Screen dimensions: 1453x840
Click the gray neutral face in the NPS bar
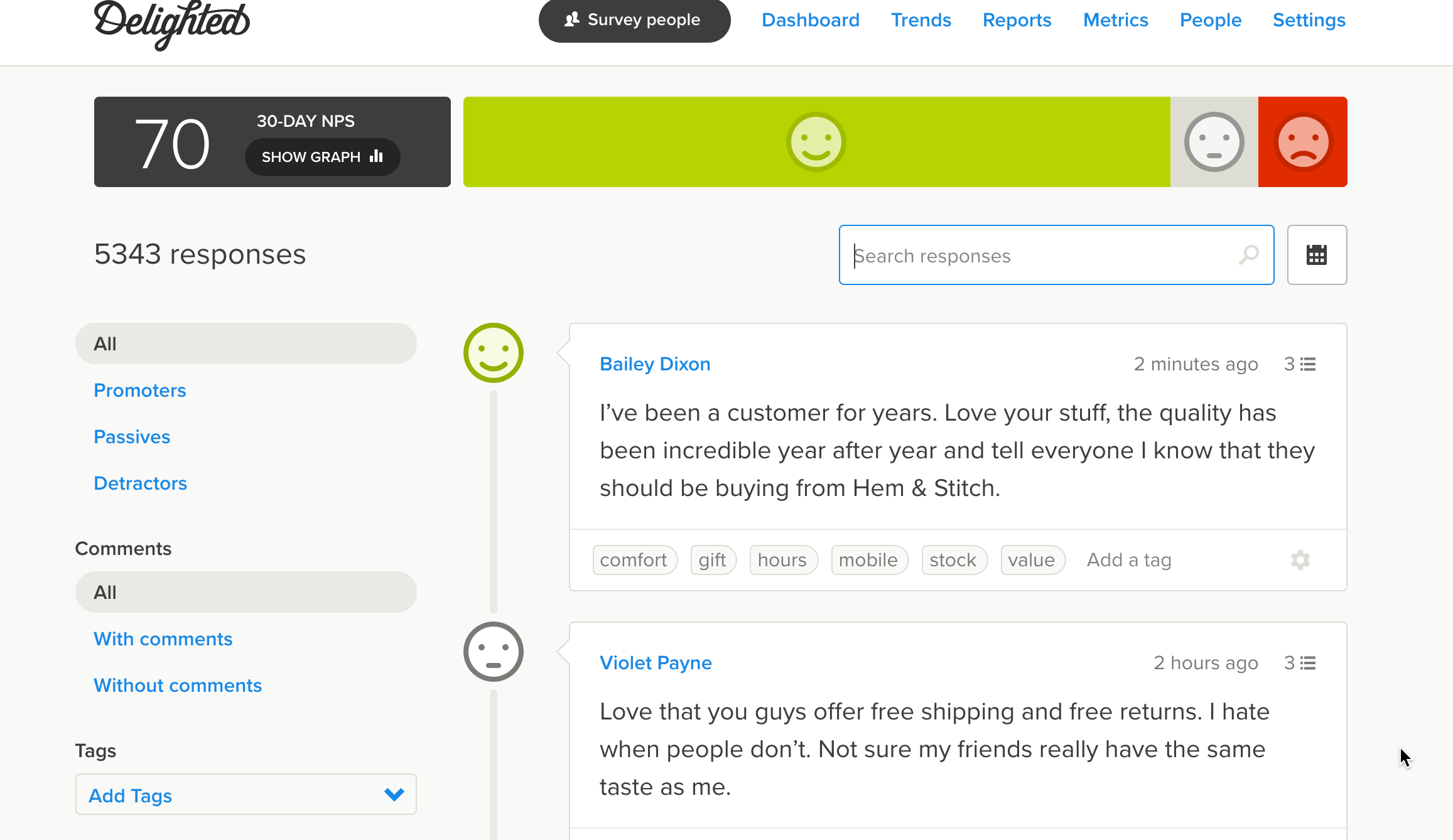[x=1214, y=142]
